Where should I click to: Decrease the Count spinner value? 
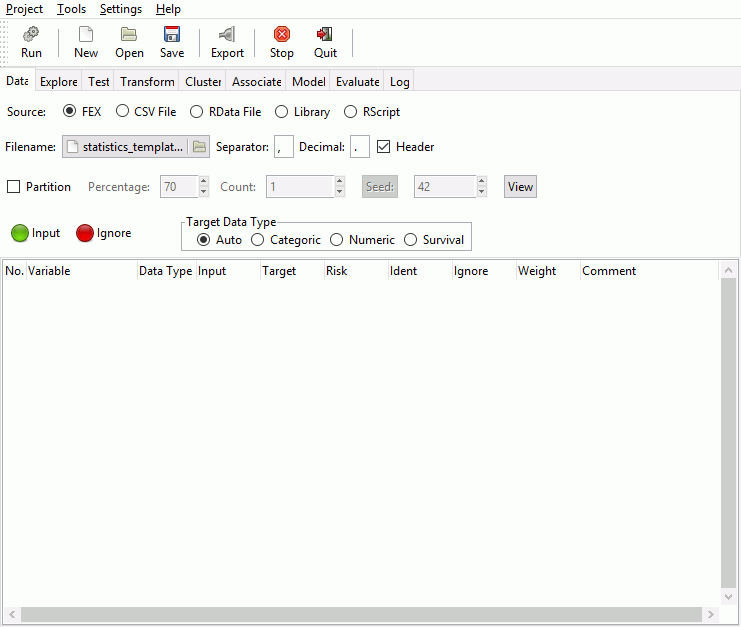[339, 192]
